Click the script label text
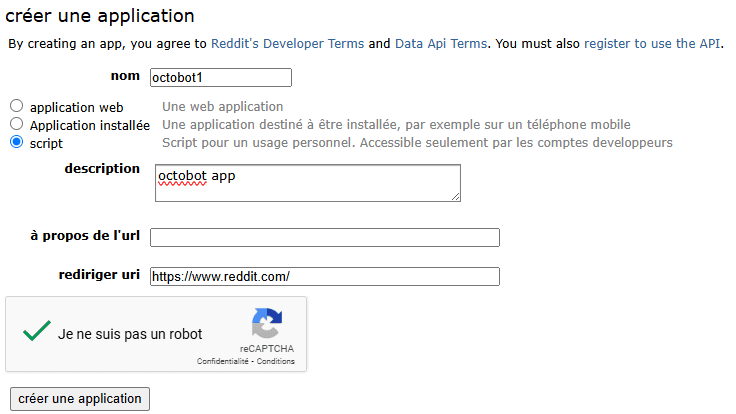Viewport: 736px width, 414px height. click(x=46, y=144)
